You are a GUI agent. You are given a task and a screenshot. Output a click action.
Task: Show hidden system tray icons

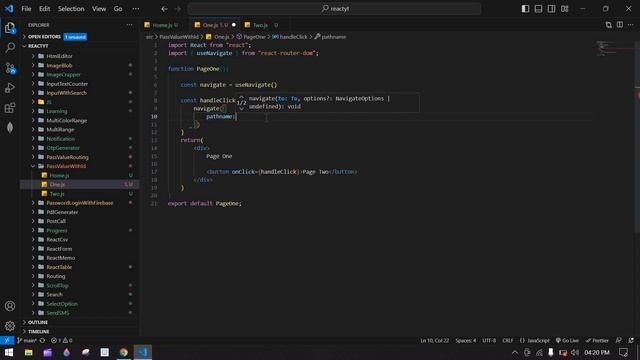pos(515,352)
